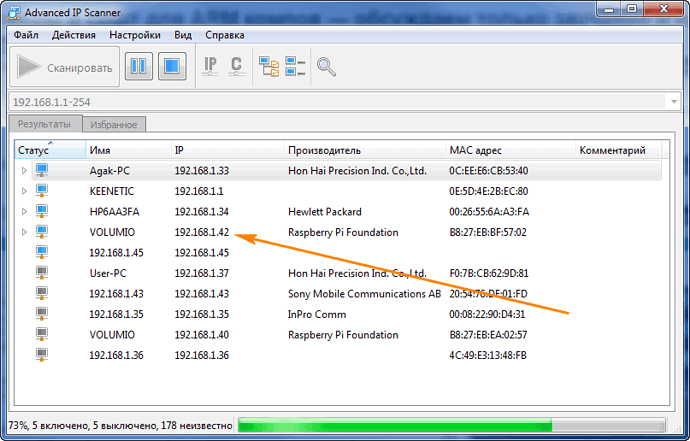Select the User-PC name

pyautogui.click(x=108, y=273)
